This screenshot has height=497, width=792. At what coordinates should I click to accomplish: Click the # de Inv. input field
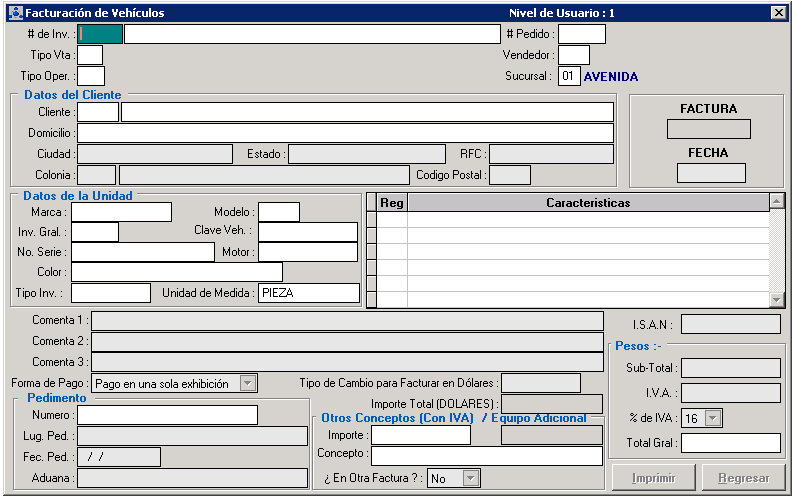coord(100,34)
